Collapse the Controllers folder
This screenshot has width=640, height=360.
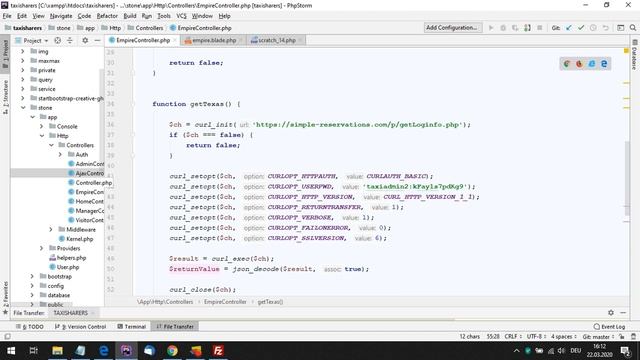[x=51, y=145]
